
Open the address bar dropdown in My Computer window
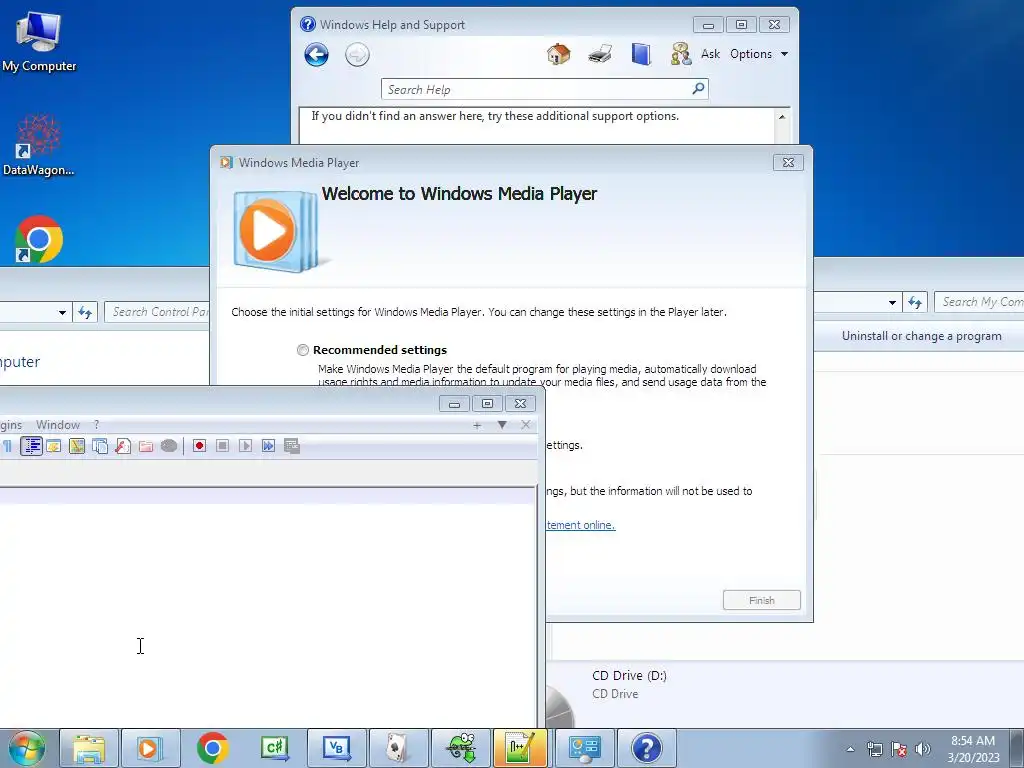coord(892,302)
